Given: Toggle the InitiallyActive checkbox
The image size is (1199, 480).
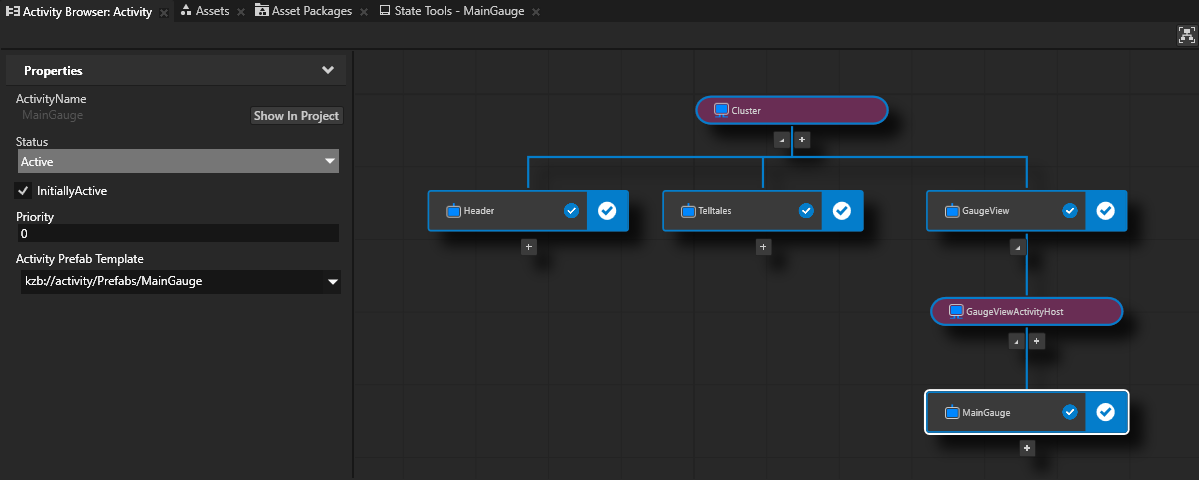Looking at the screenshot, I should pos(24,190).
